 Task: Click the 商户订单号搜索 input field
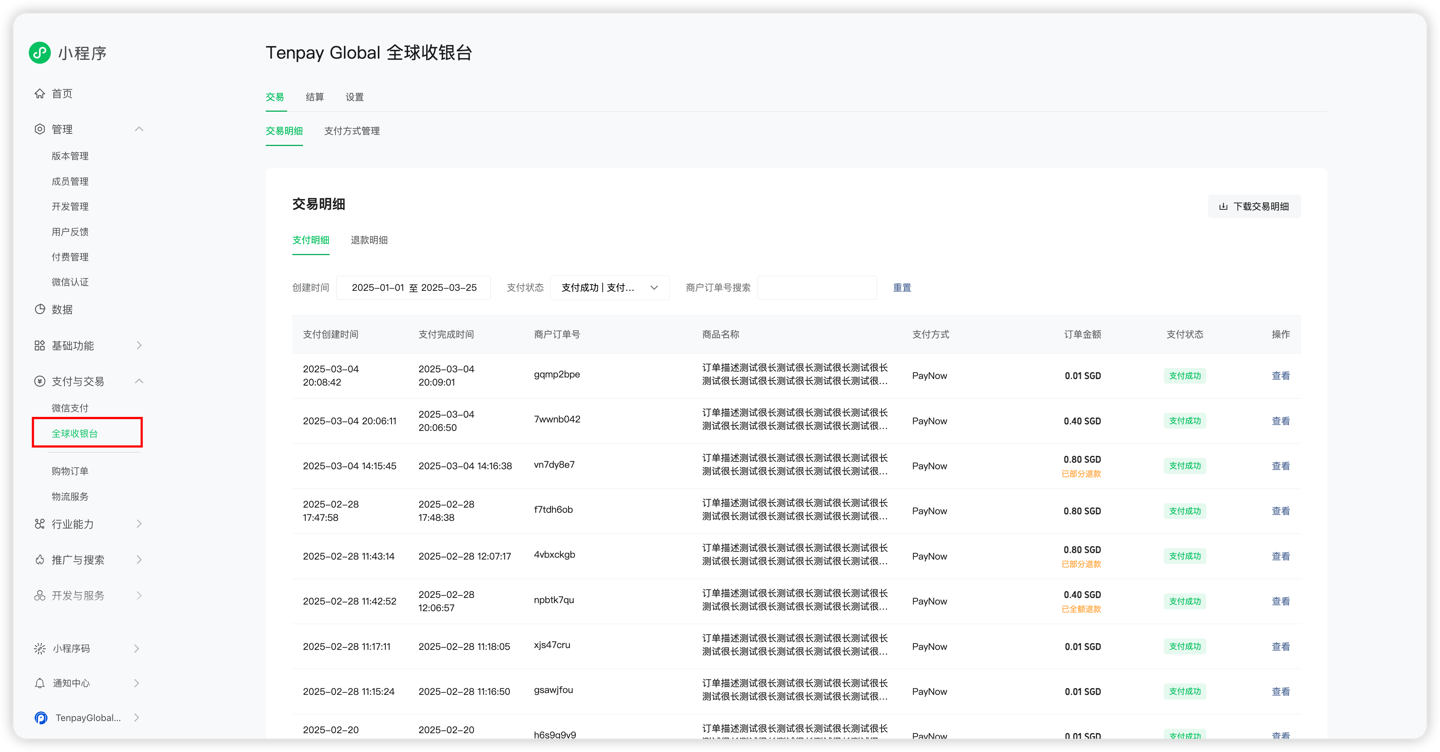point(817,288)
